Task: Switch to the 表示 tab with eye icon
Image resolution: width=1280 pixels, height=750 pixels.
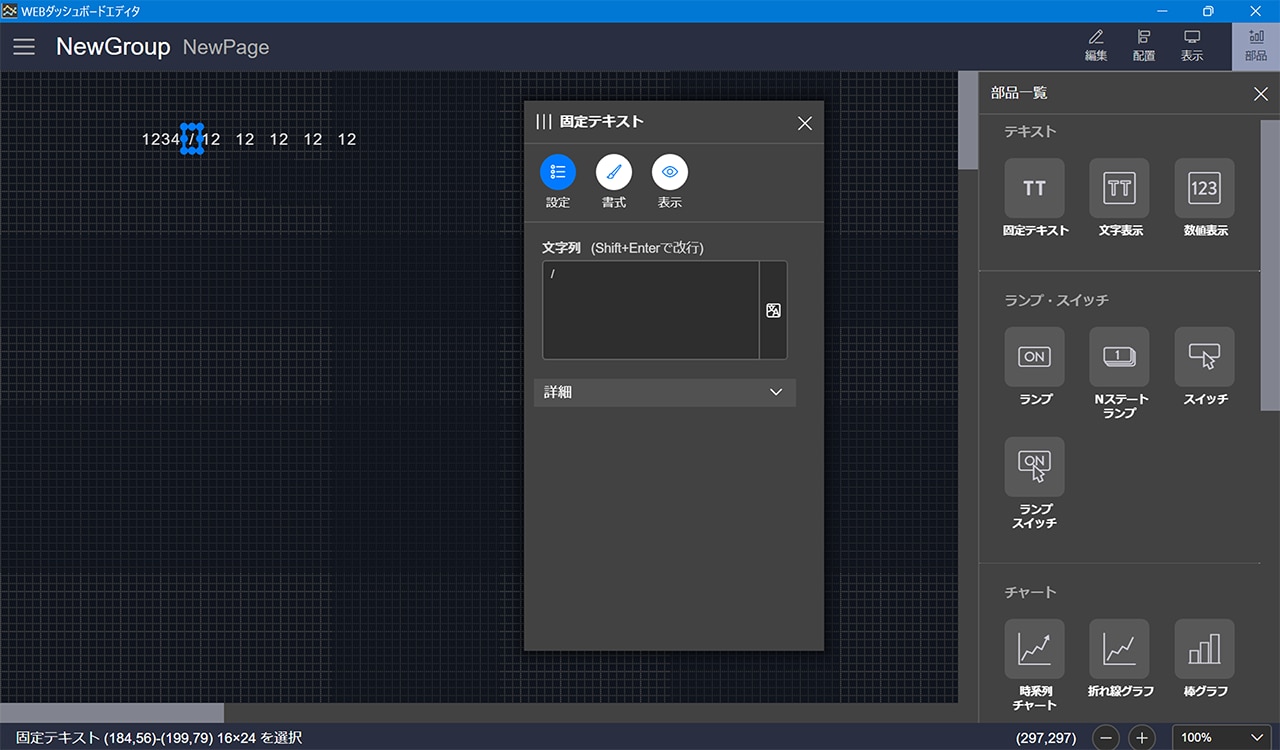Action: pos(670,173)
